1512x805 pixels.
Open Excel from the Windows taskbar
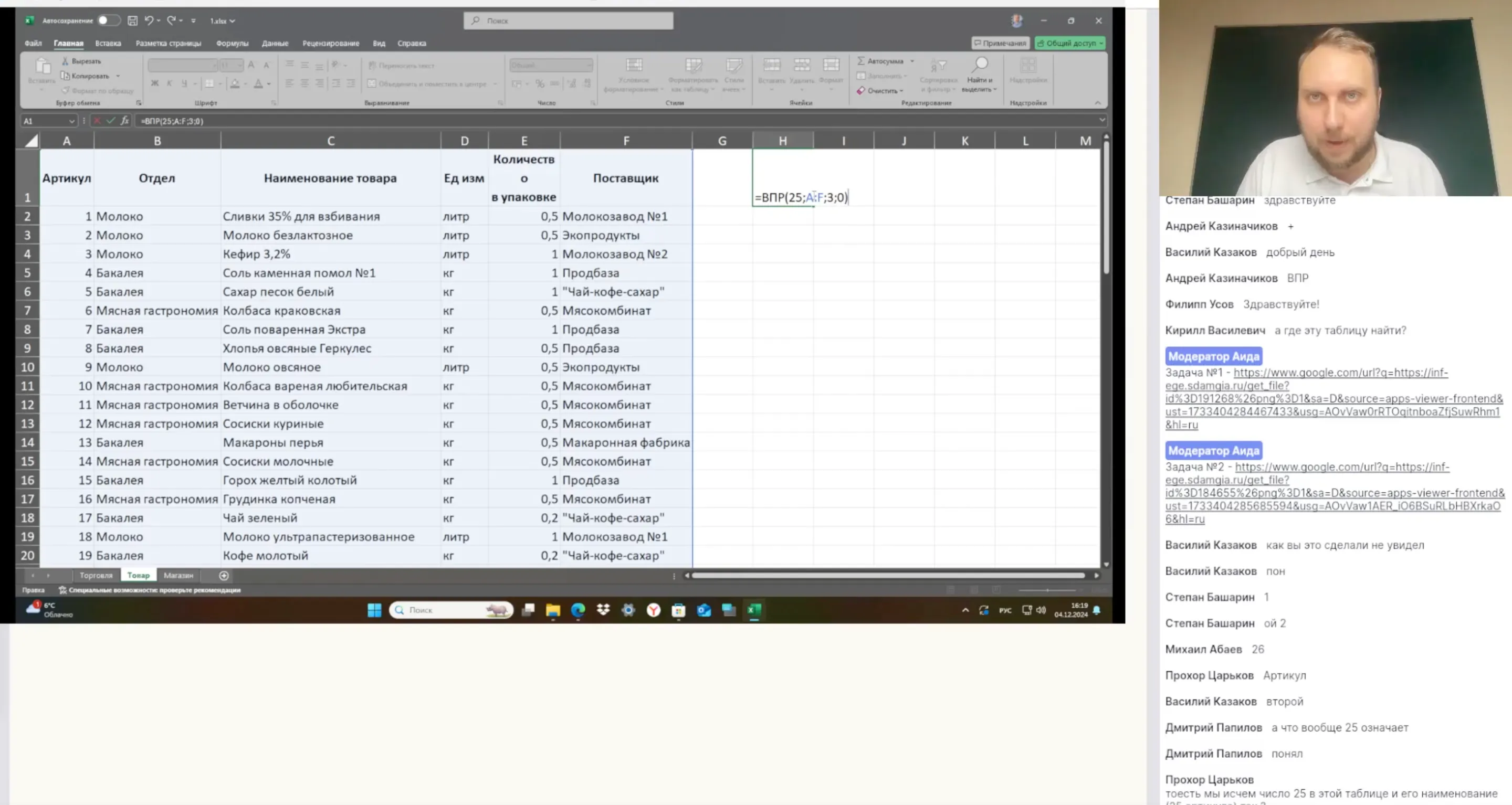(754, 610)
